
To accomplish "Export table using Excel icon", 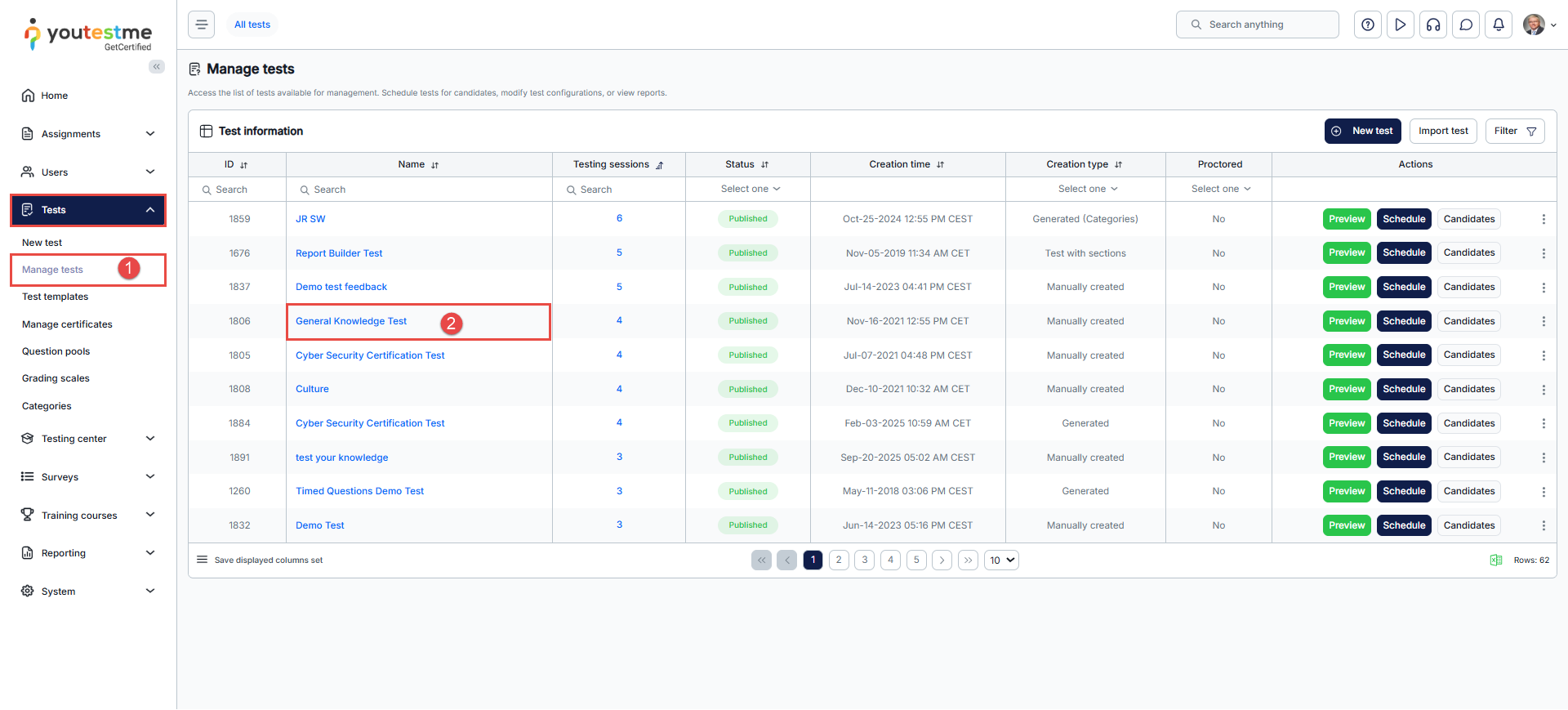I will click(1495, 560).
